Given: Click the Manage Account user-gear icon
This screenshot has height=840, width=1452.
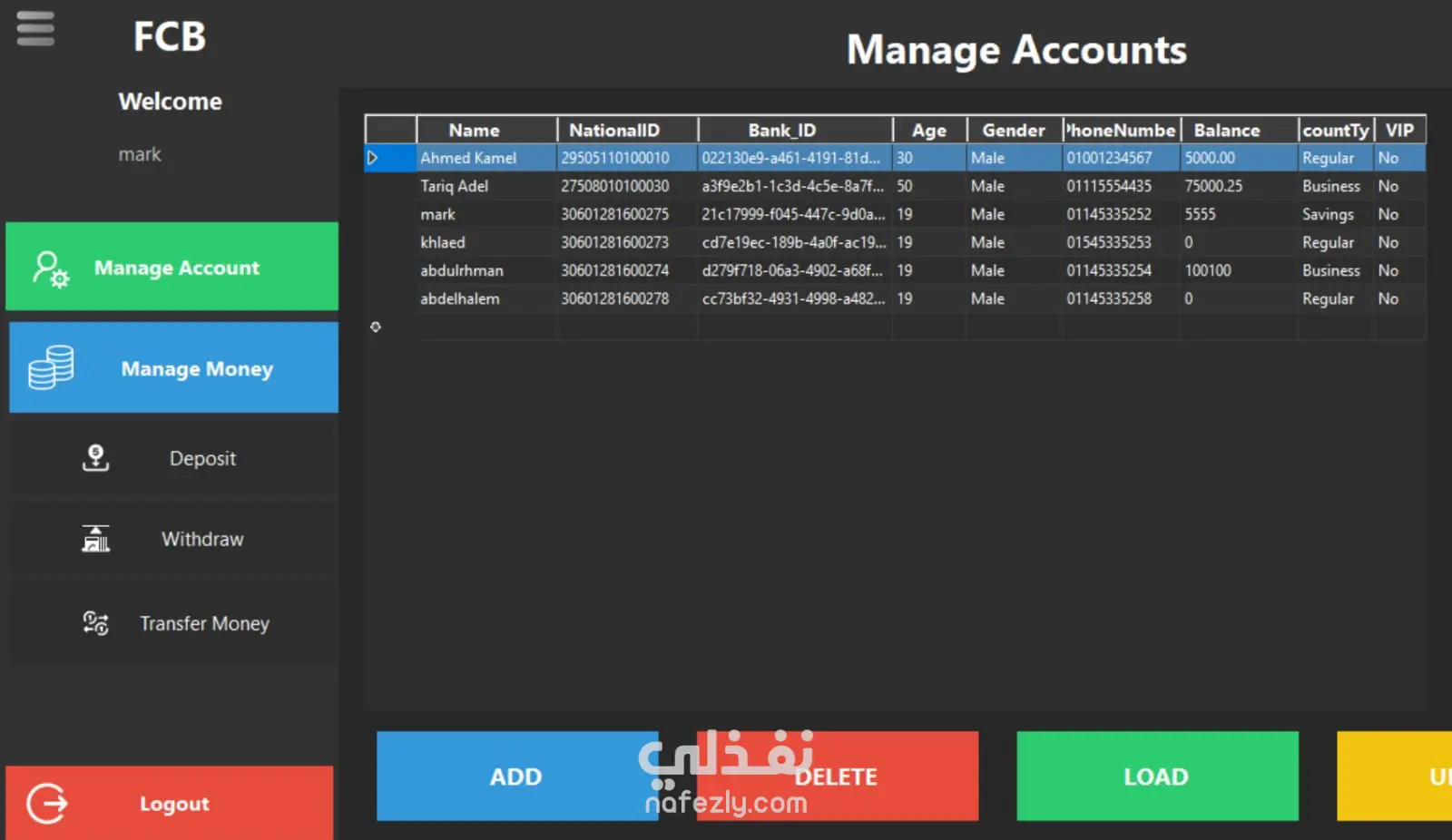Looking at the screenshot, I should point(51,269).
